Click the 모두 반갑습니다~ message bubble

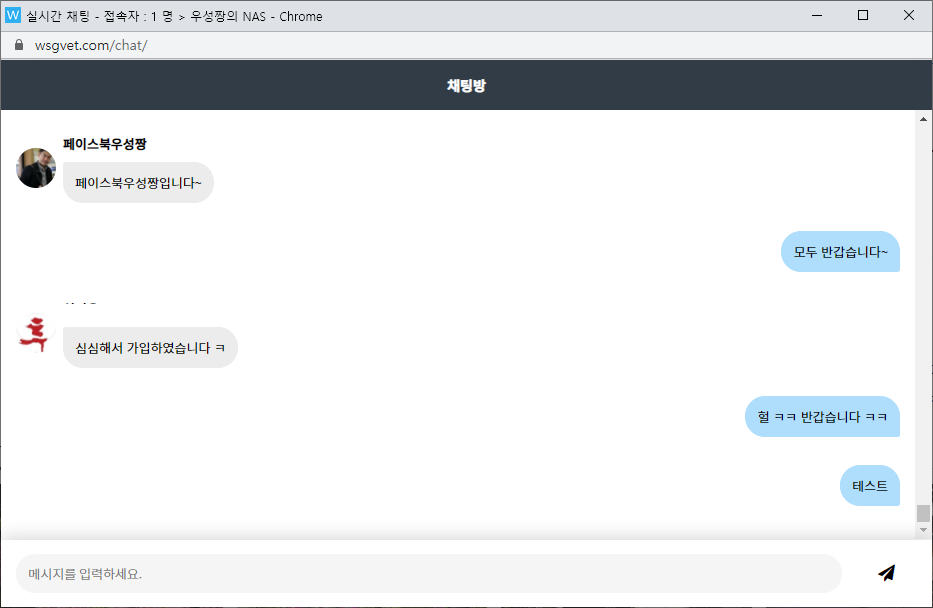coord(840,252)
